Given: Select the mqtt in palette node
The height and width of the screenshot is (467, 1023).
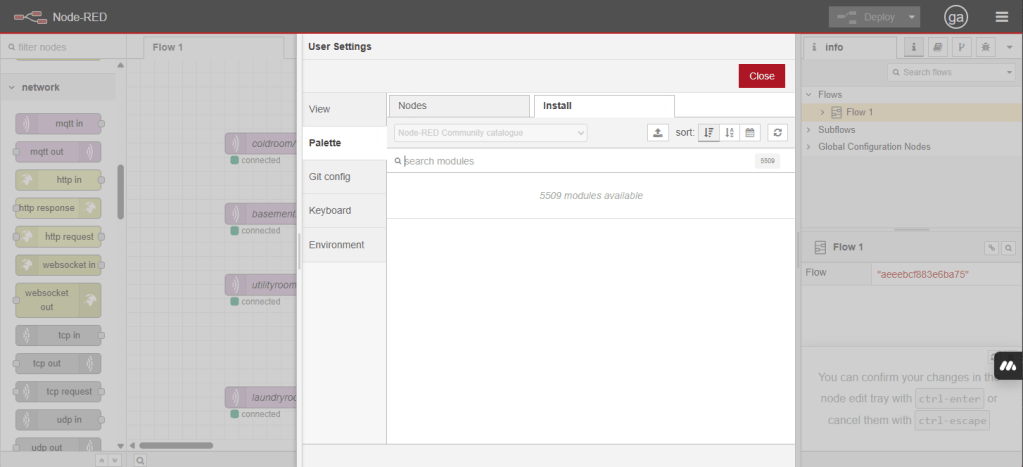Looking at the screenshot, I should pyautogui.click(x=58, y=123).
